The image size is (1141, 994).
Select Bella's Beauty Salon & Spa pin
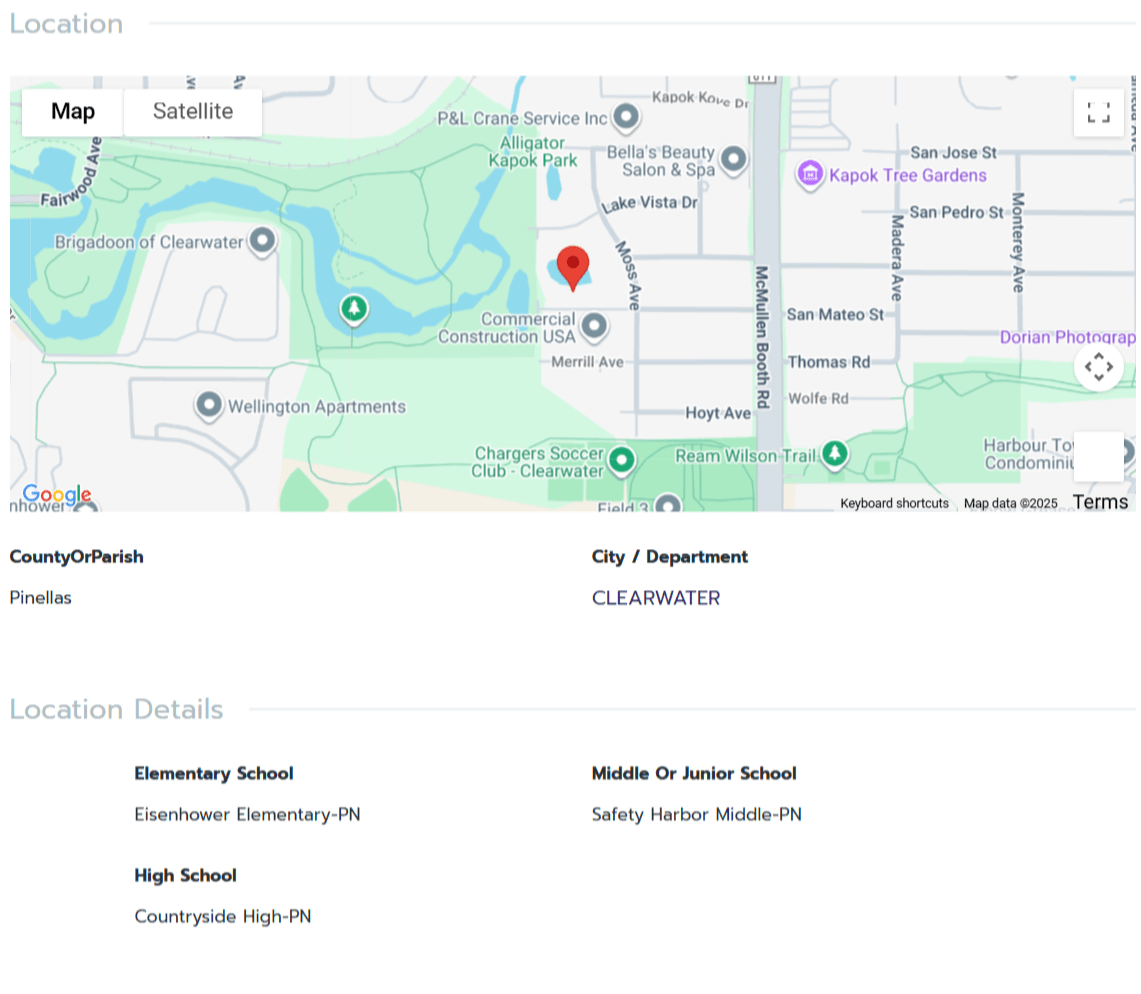point(734,160)
